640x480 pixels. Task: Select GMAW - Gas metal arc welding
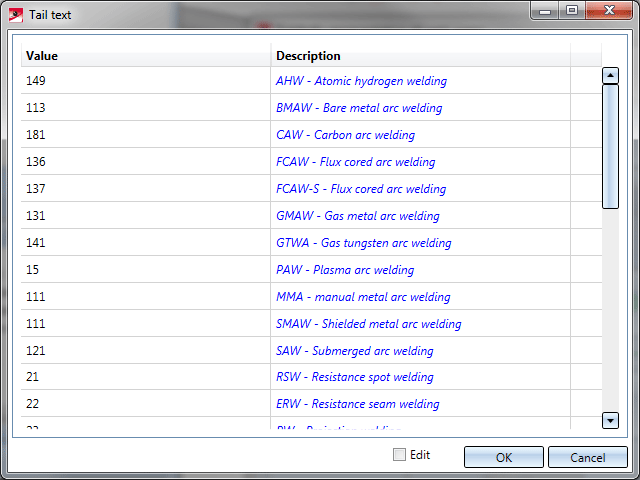click(x=358, y=216)
